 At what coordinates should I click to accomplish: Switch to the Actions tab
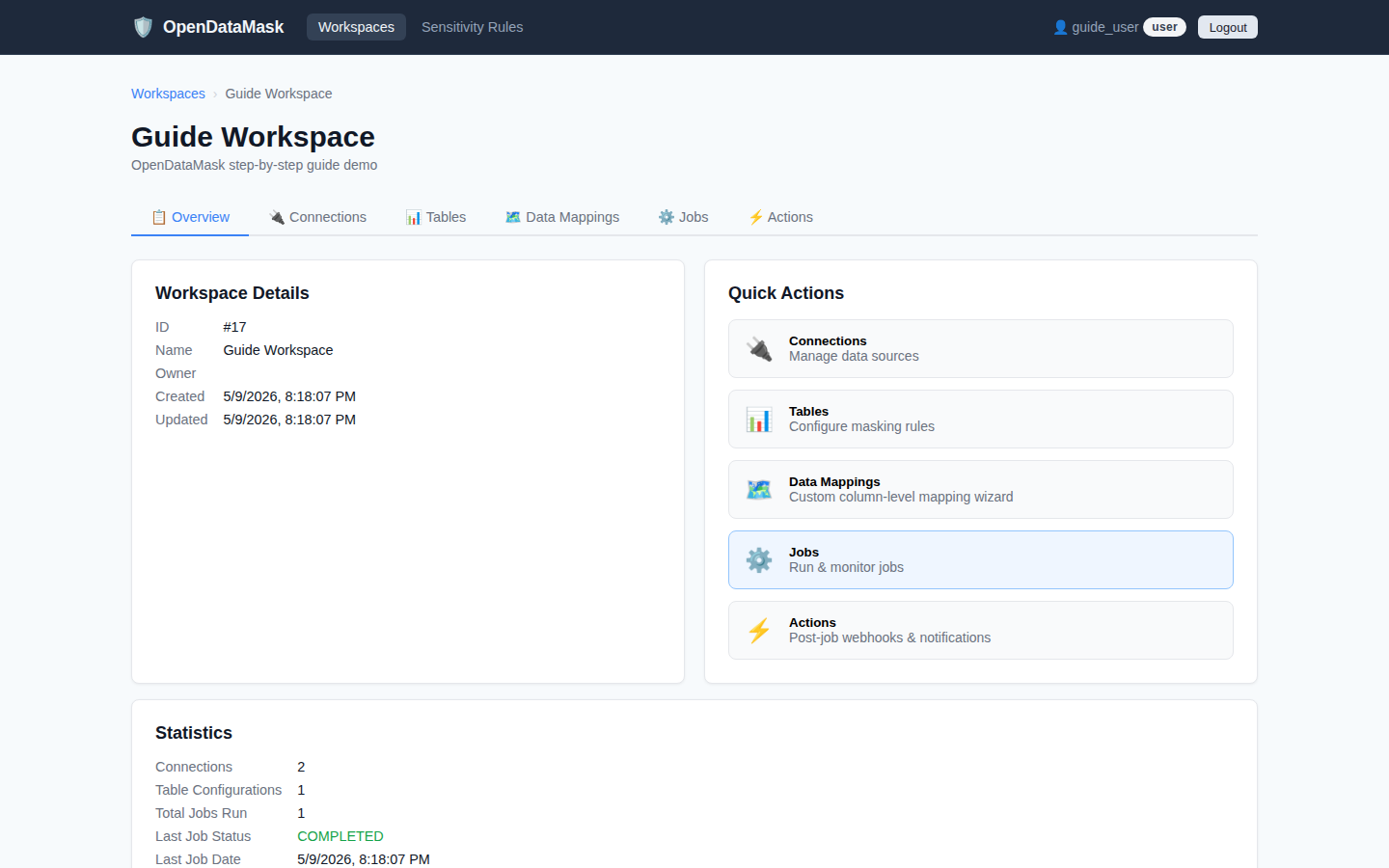[x=781, y=217]
